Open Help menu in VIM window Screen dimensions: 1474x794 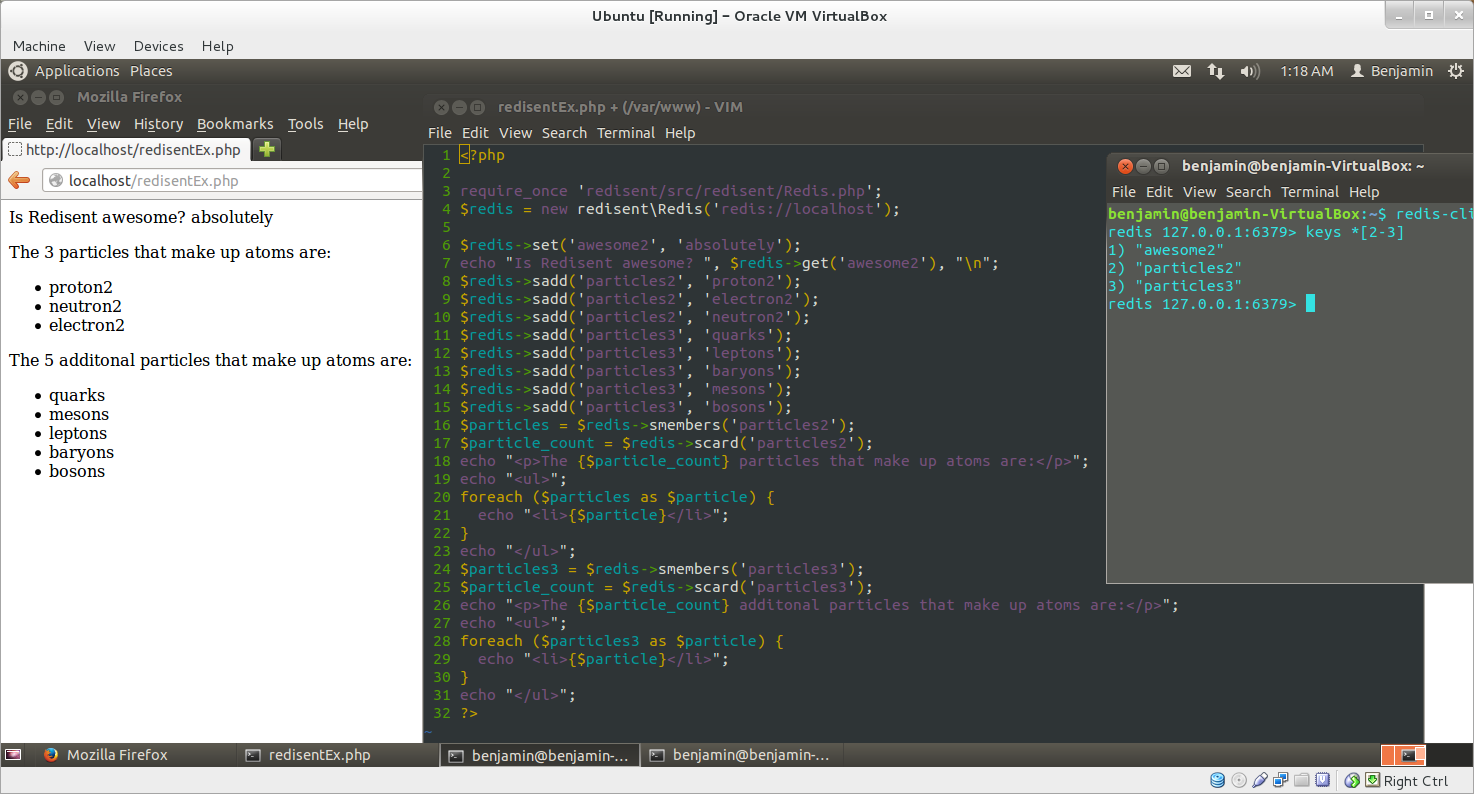tap(680, 133)
